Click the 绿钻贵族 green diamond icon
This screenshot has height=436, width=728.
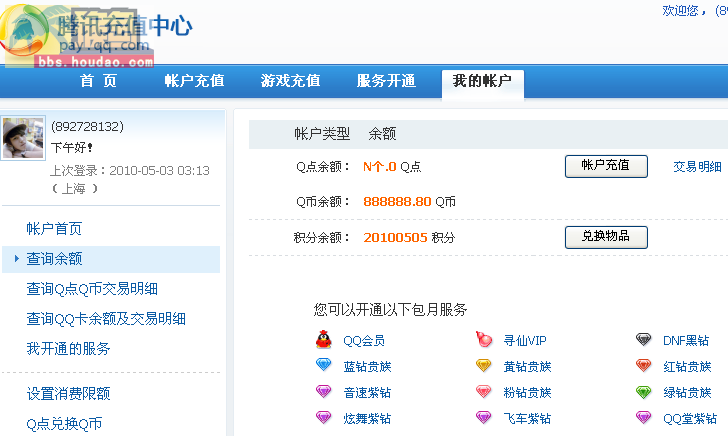(644, 392)
